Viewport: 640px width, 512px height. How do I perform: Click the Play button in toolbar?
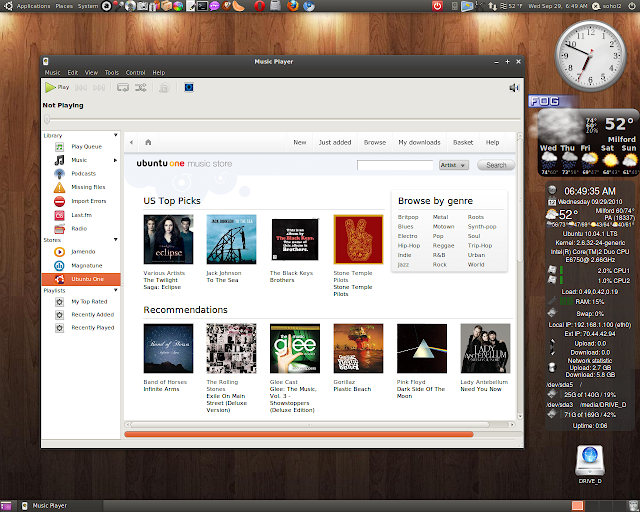pos(57,87)
